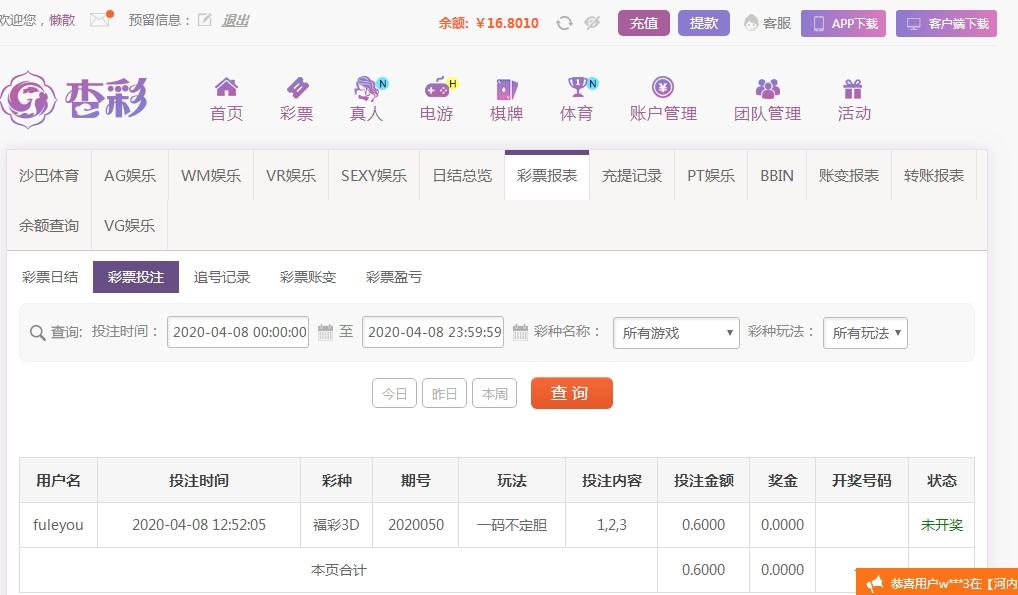1018x595 pixels.
Task: Switch to 日结总览 tab
Action: coord(462,175)
